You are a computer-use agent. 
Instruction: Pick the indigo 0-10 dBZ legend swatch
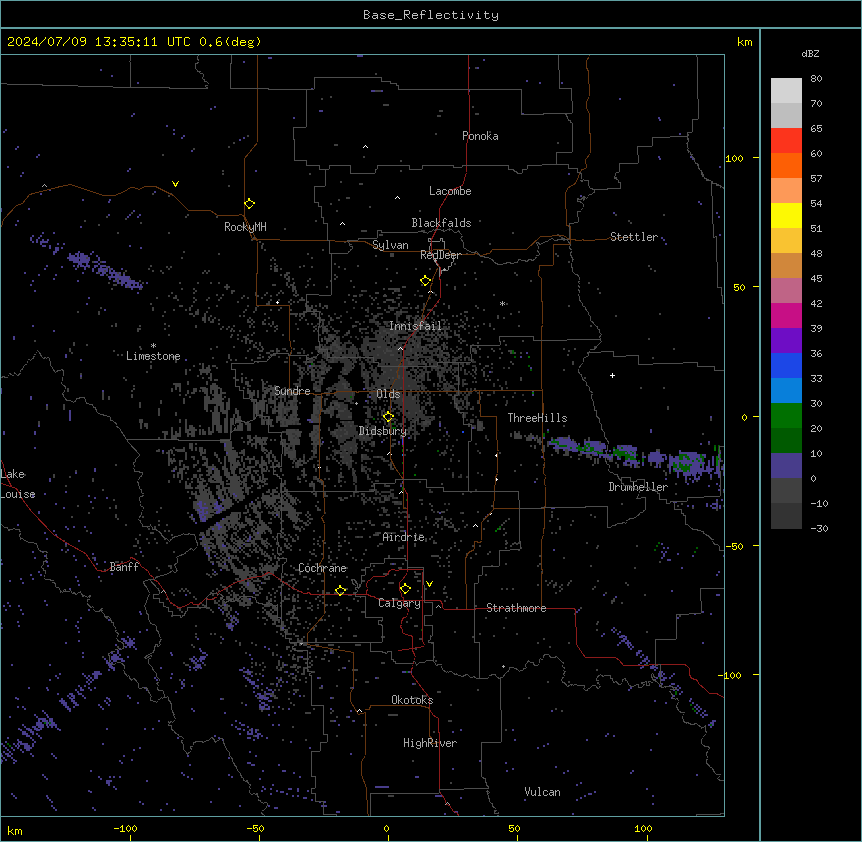[786, 466]
